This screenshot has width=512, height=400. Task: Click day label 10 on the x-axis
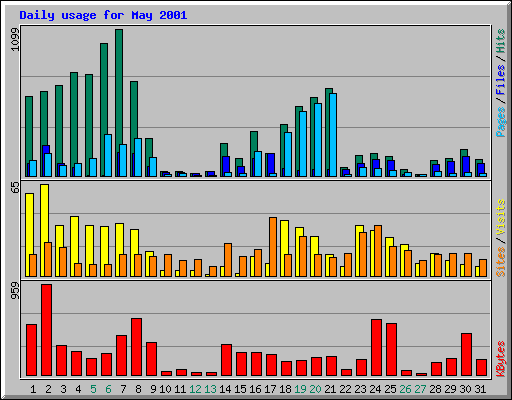pos(165,389)
